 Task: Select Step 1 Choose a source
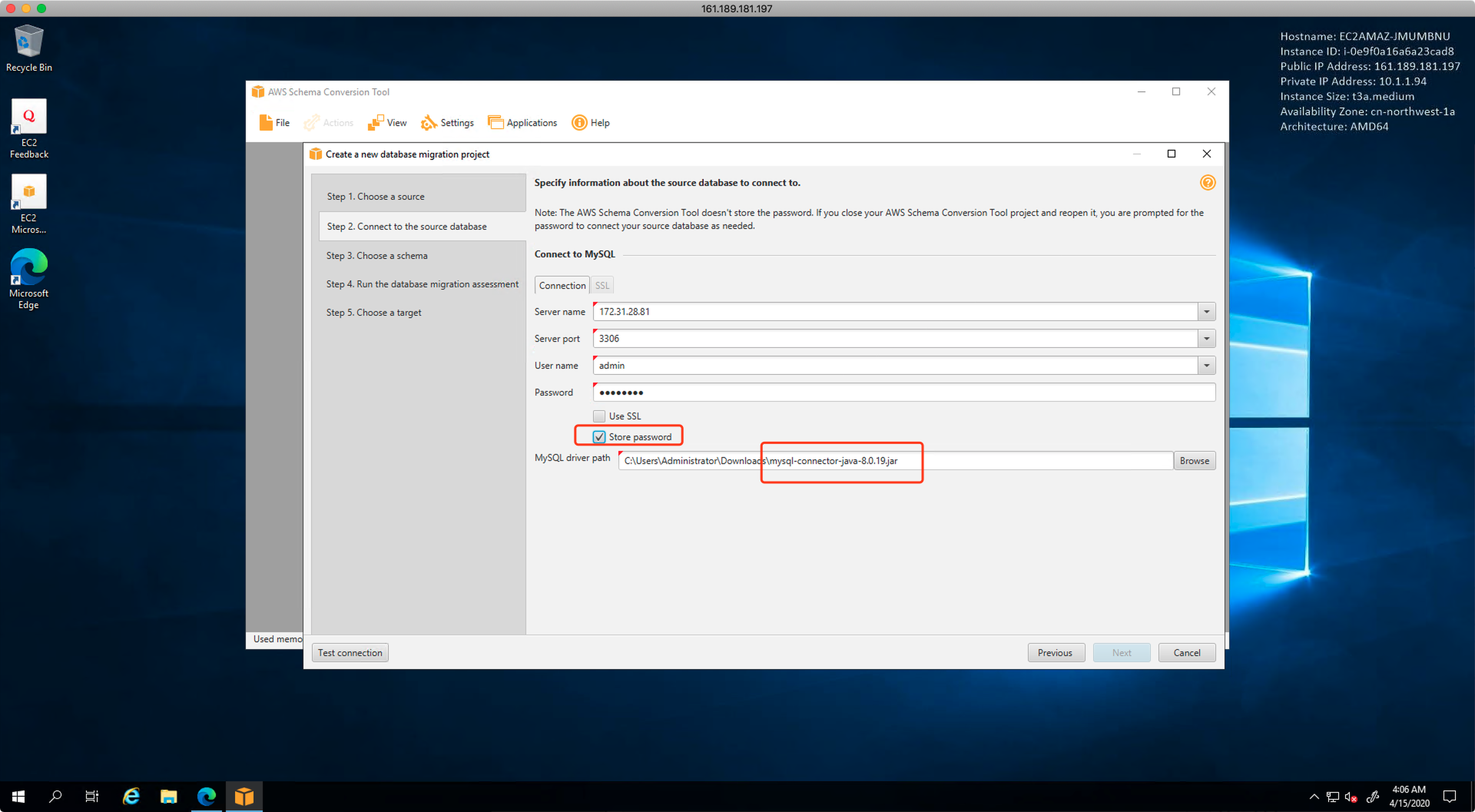point(376,197)
